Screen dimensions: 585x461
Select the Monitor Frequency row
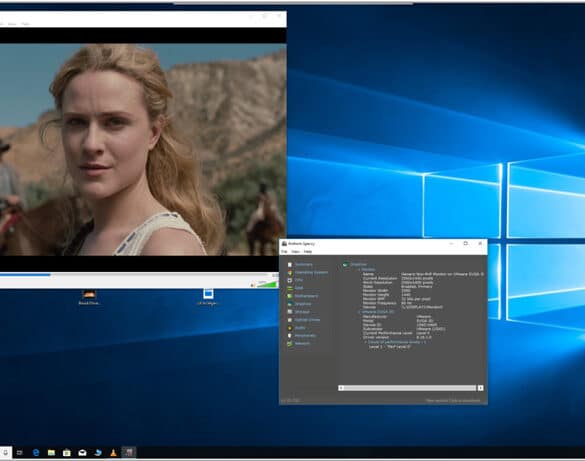coord(387,303)
